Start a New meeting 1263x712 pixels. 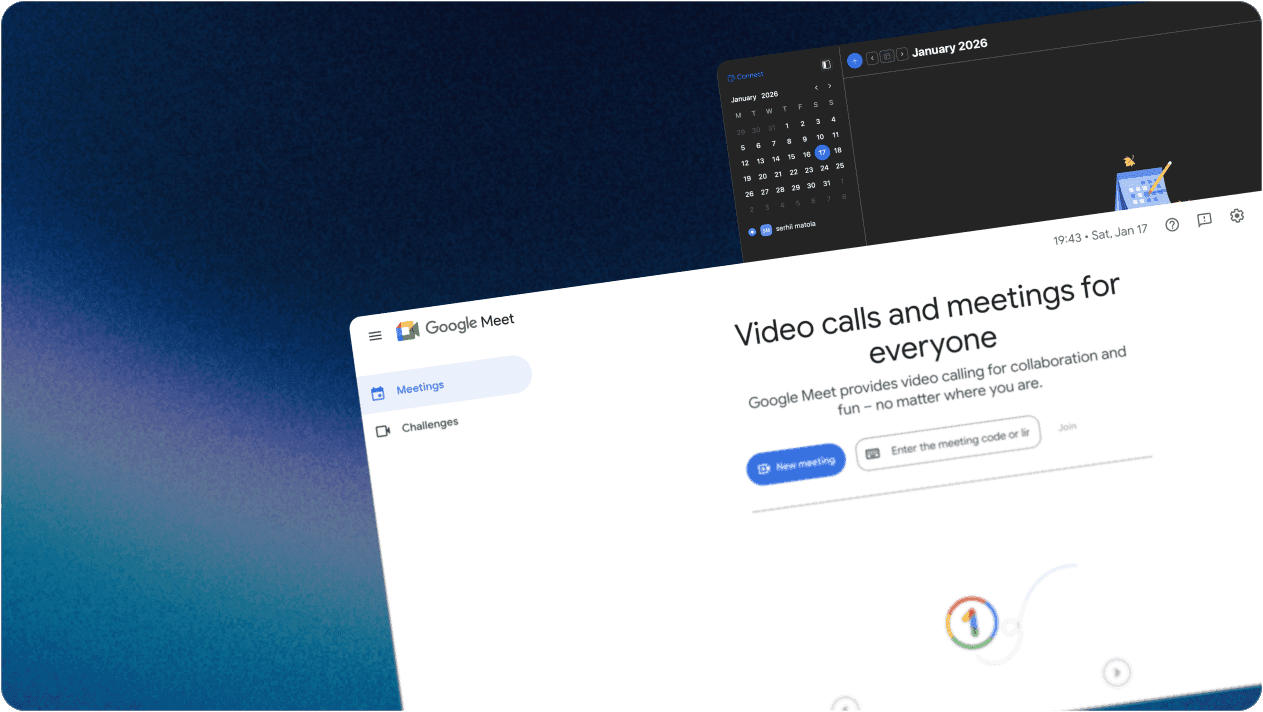click(x=796, y=465)
